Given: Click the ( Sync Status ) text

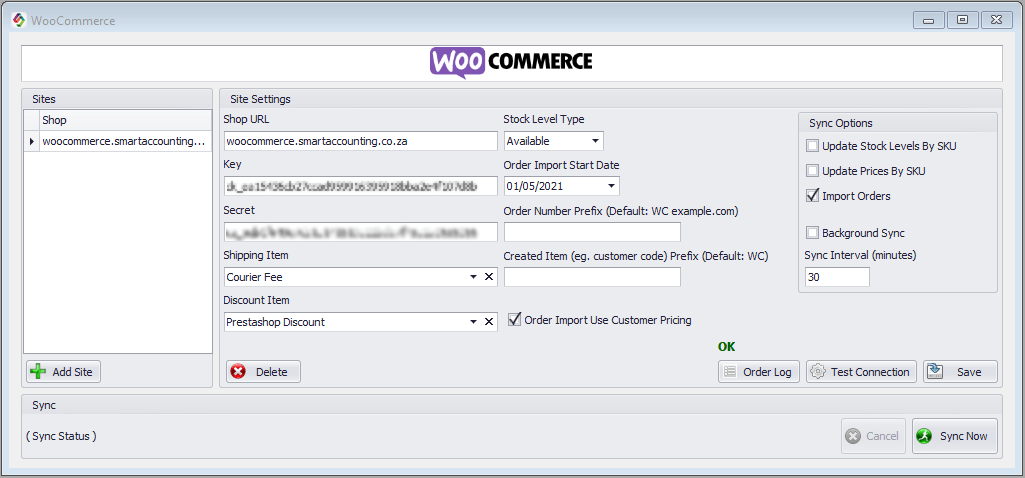Looking at the screenshot, I should click(61, 436).
